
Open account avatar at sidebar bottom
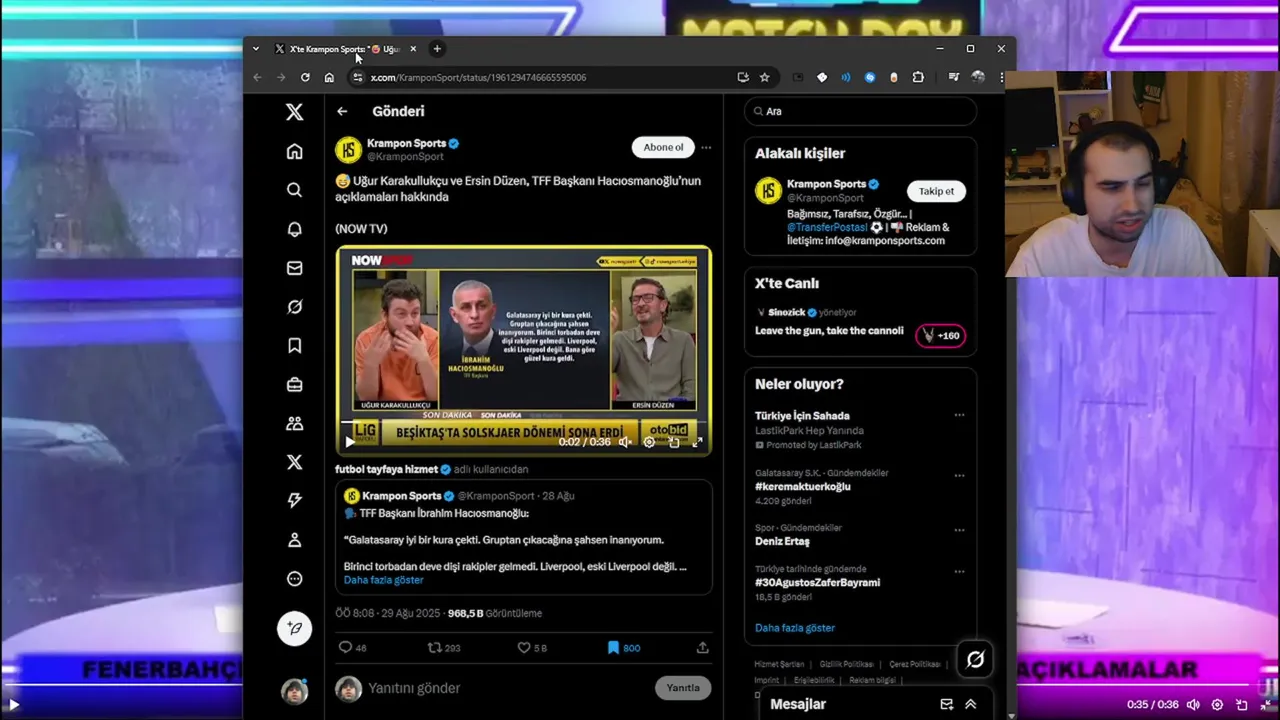tap(294, 691)
